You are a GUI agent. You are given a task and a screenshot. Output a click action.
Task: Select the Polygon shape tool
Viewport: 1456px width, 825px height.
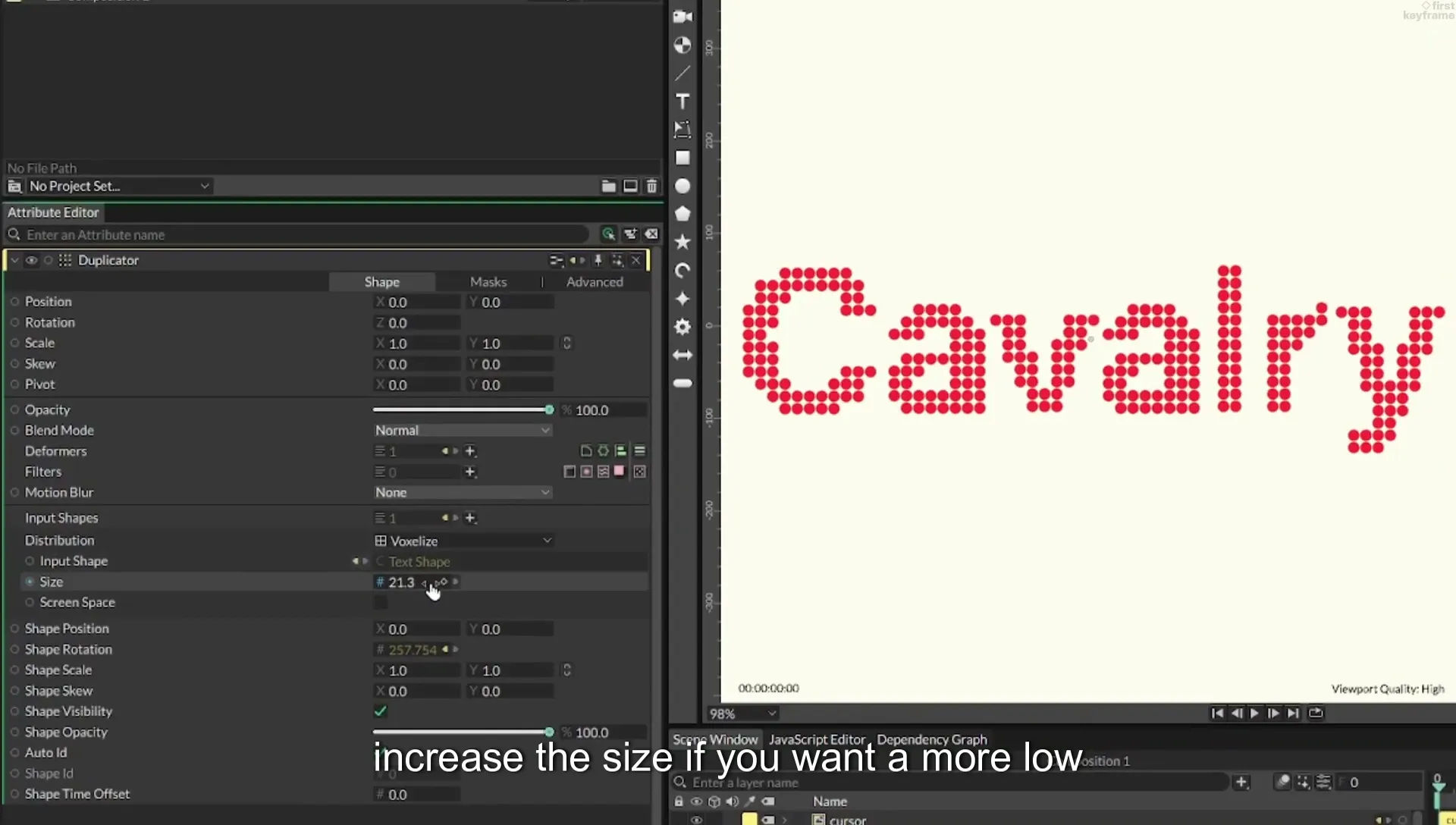(682, 214)
